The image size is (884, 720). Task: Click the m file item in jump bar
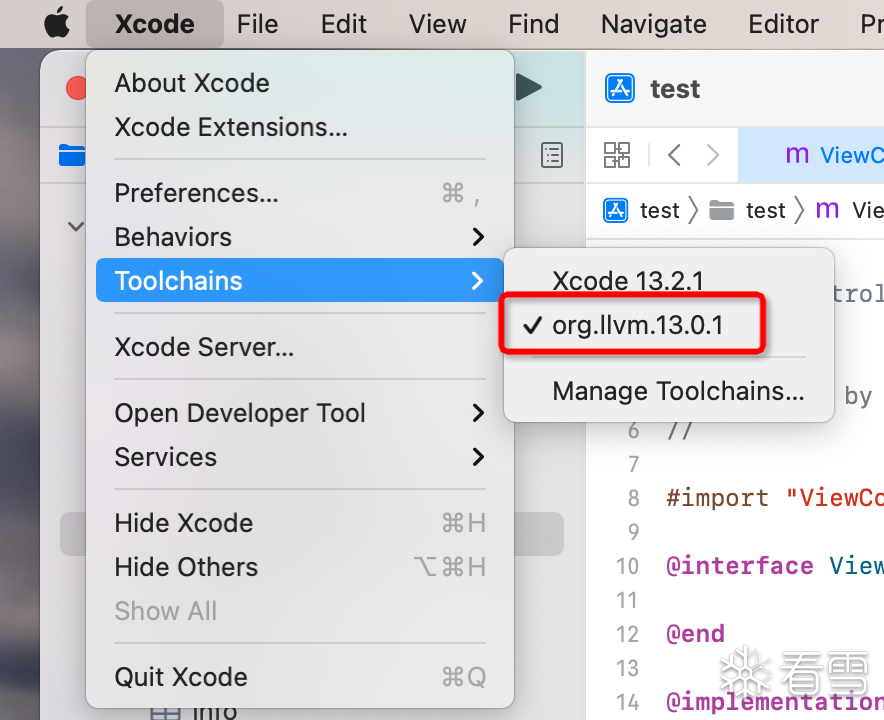(849, 210)
